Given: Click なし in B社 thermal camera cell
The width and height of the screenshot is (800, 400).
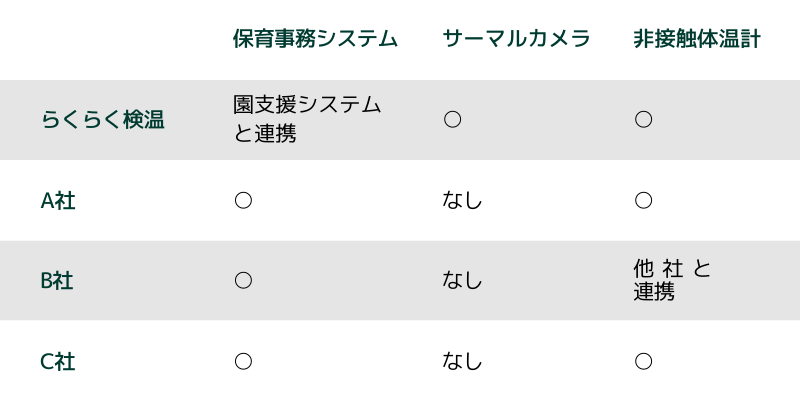Looking at the screenshot, I should click(462, 281).
